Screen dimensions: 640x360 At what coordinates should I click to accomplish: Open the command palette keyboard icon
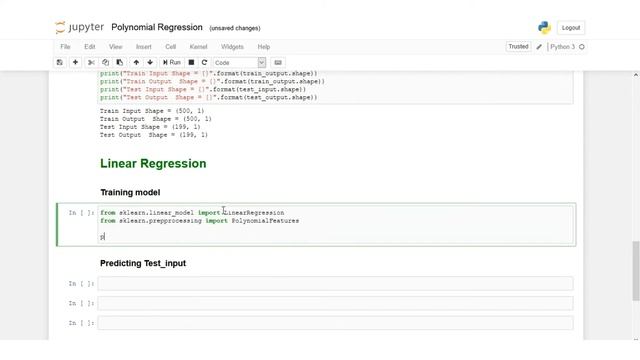[x=278, y=62]
